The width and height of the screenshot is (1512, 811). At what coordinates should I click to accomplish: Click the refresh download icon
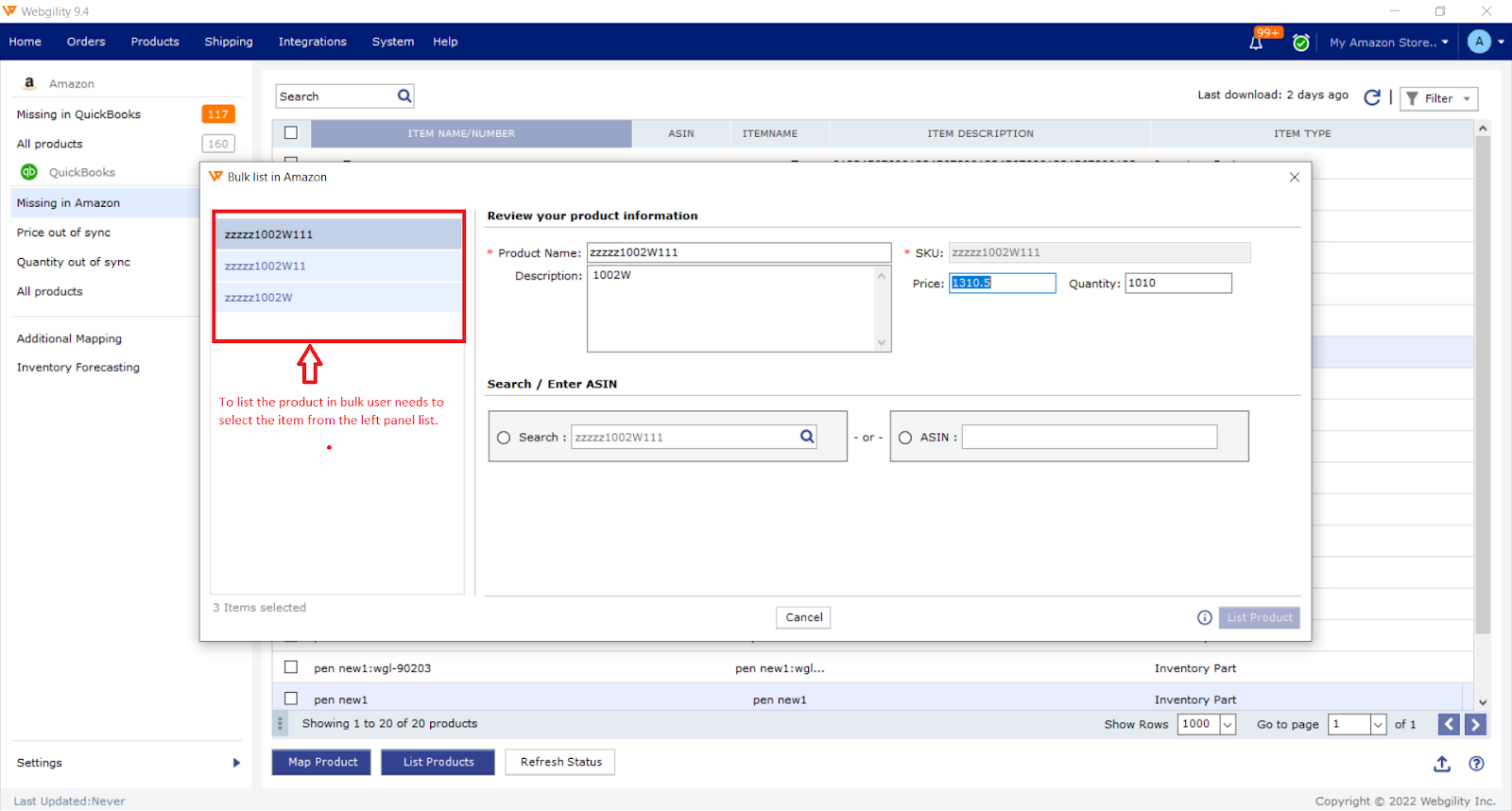coord(1372,97)
